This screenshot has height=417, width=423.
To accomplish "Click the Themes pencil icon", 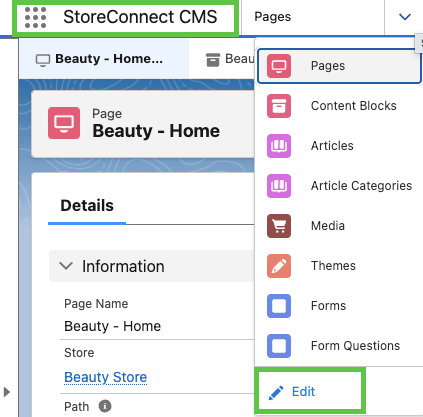I will tap(279, 266).
